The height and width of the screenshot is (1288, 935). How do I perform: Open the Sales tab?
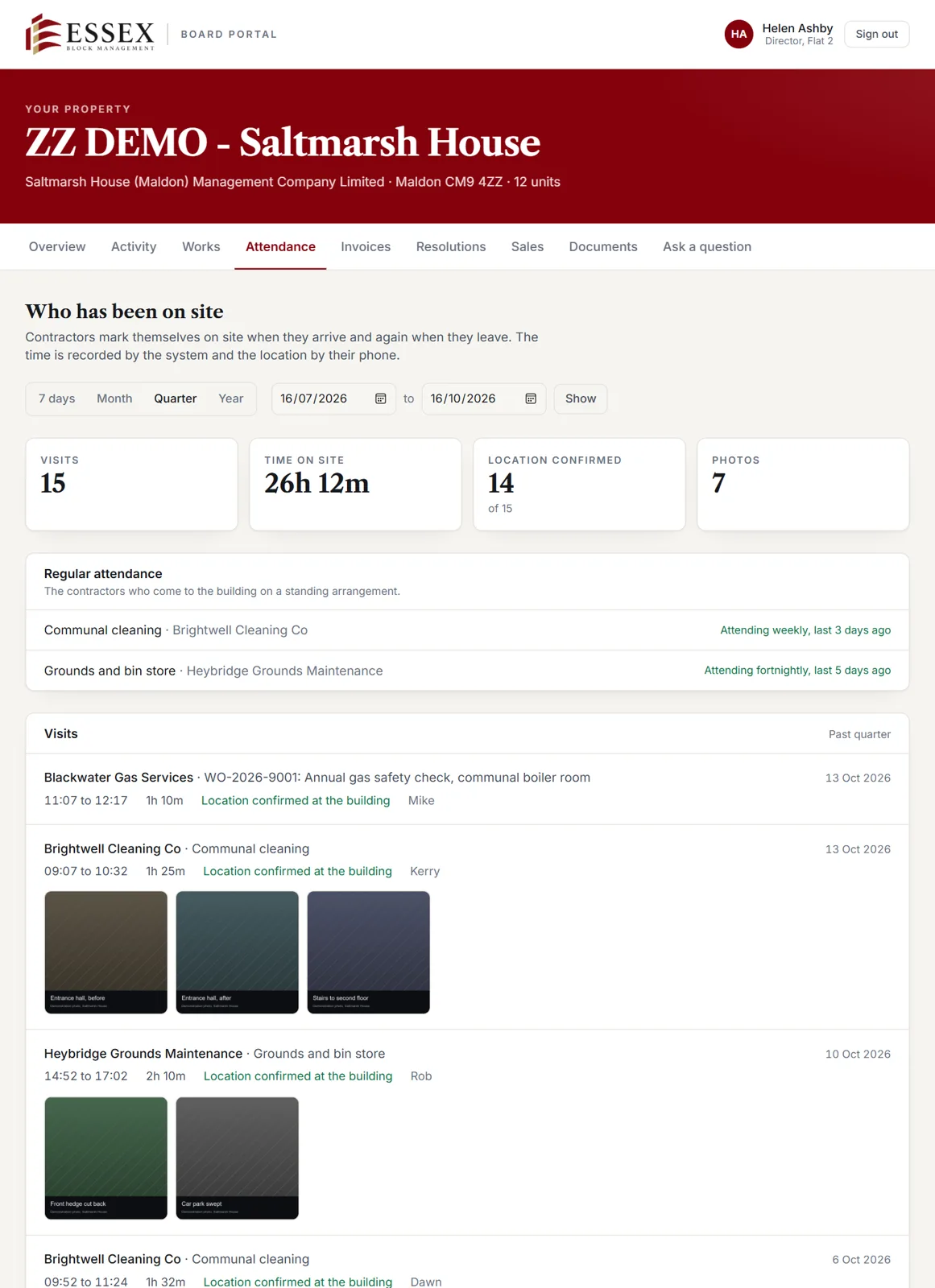527,246
